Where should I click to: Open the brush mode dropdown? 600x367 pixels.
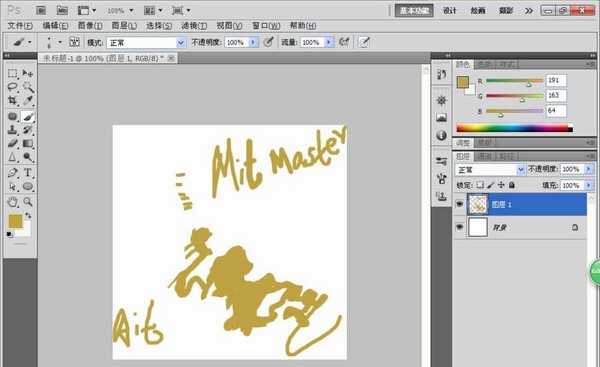[146, 42]
